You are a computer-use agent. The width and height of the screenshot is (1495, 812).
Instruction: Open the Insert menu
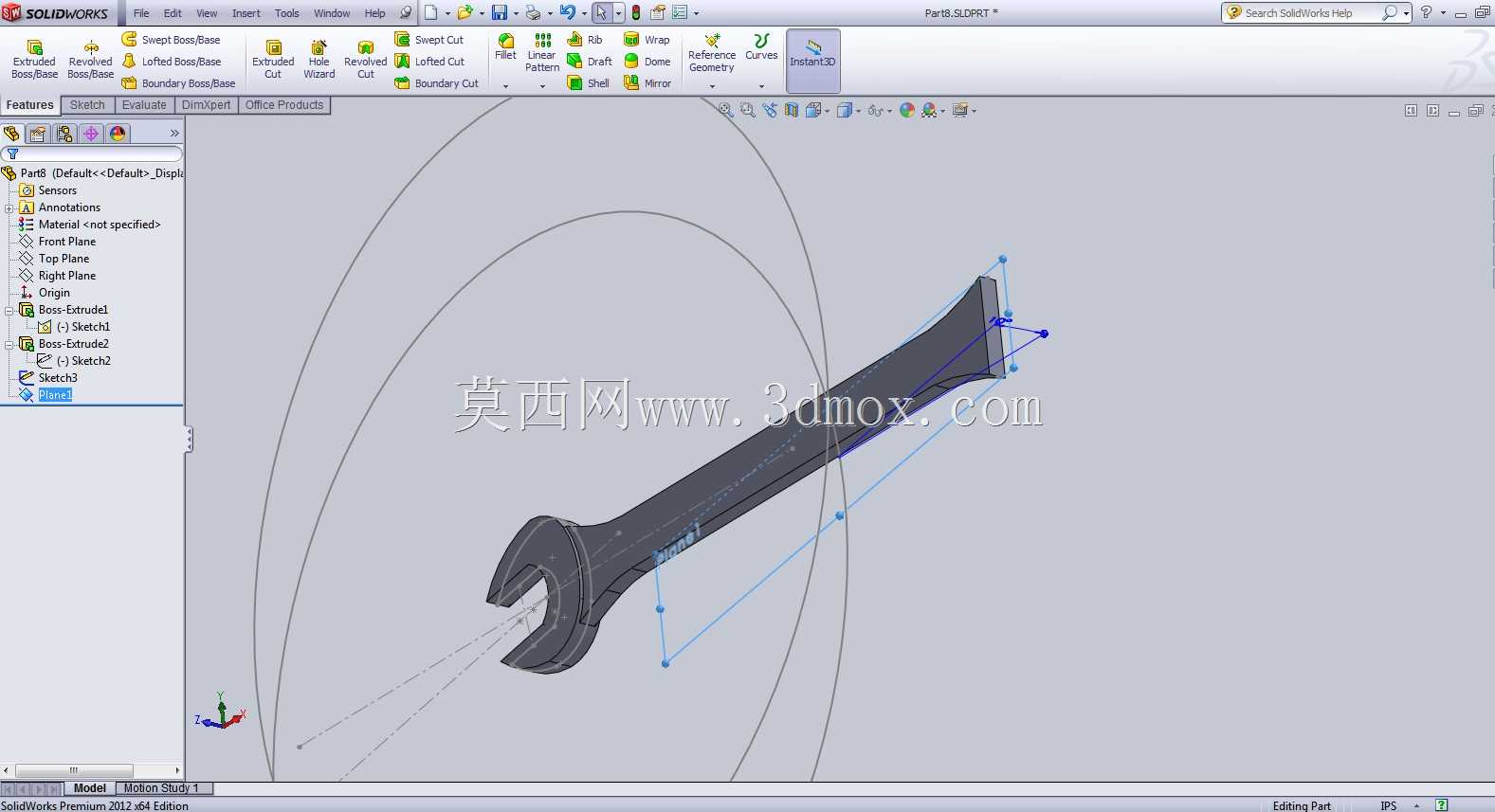click(246, 13)
